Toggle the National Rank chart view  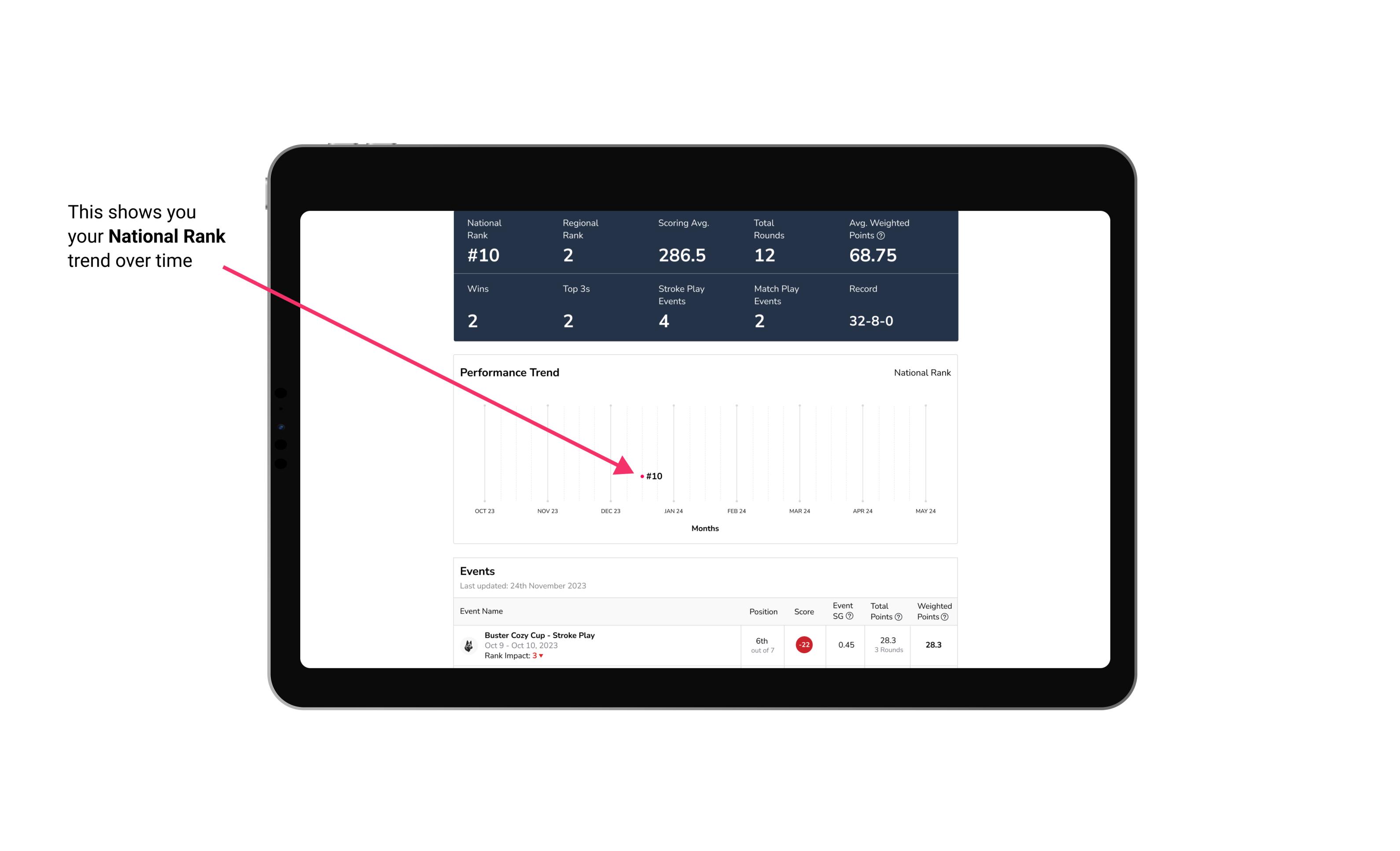point(922,372)
